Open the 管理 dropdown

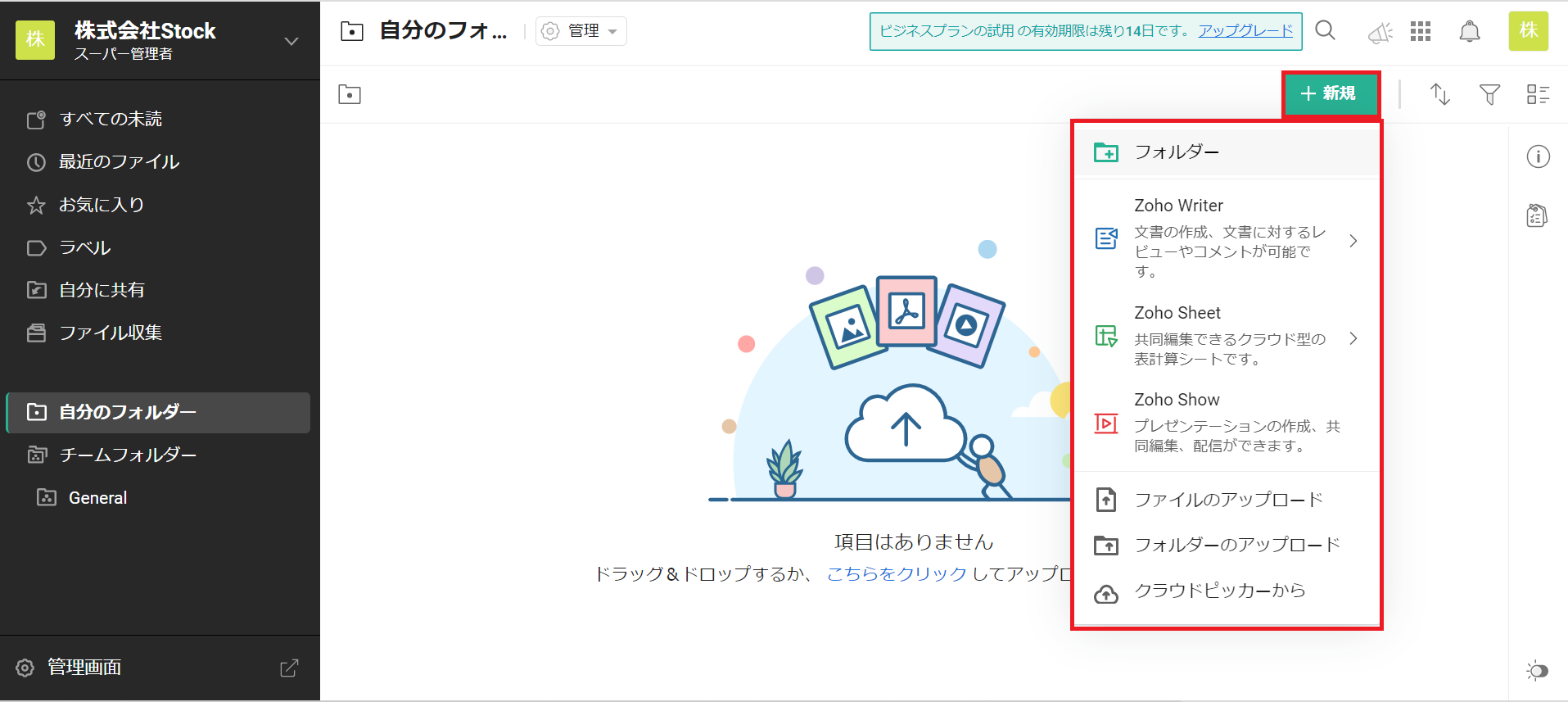(x=581, y=31)
